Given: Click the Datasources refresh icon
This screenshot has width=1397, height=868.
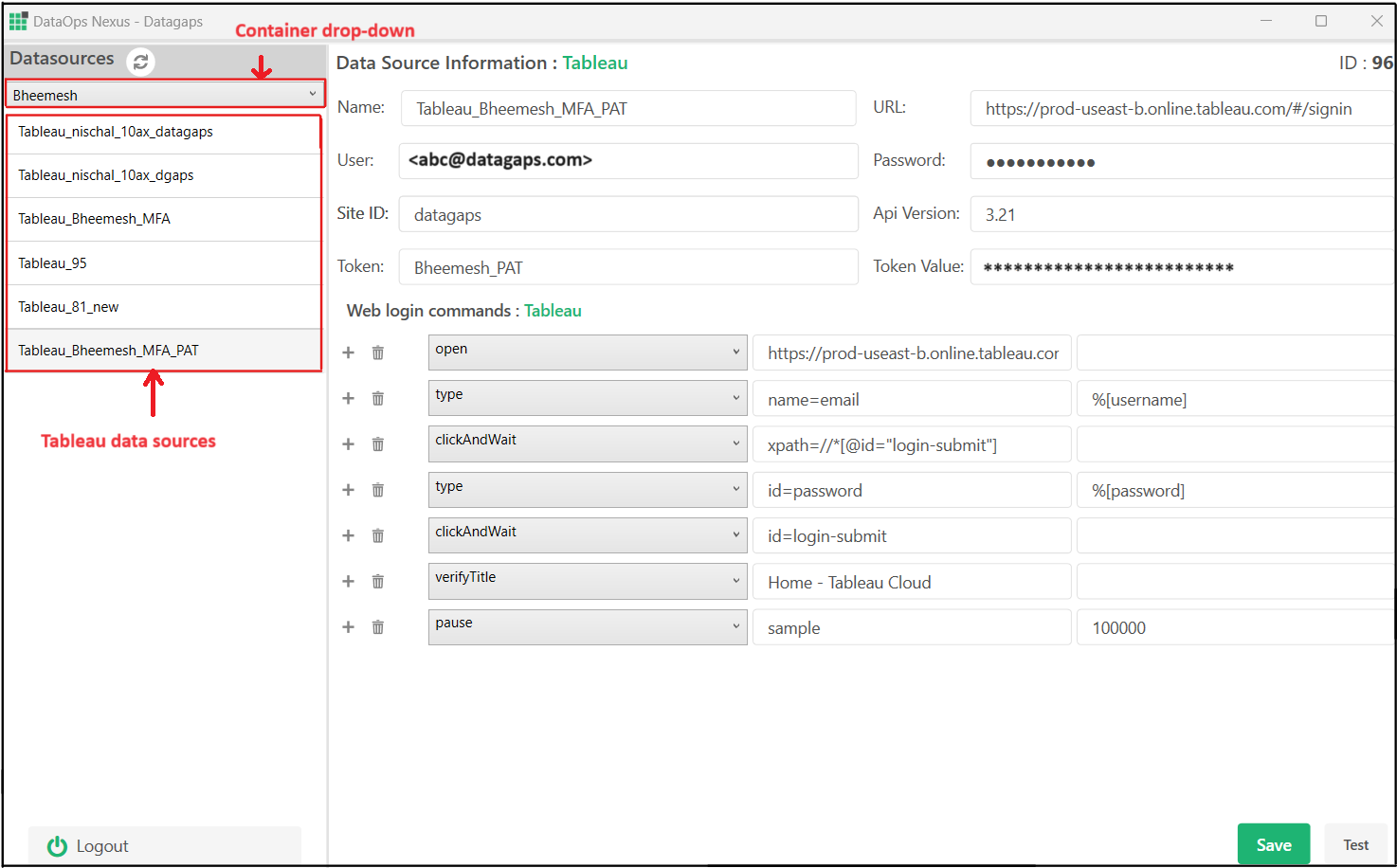Looking at the screenshot, I should [x=140, y=62].
